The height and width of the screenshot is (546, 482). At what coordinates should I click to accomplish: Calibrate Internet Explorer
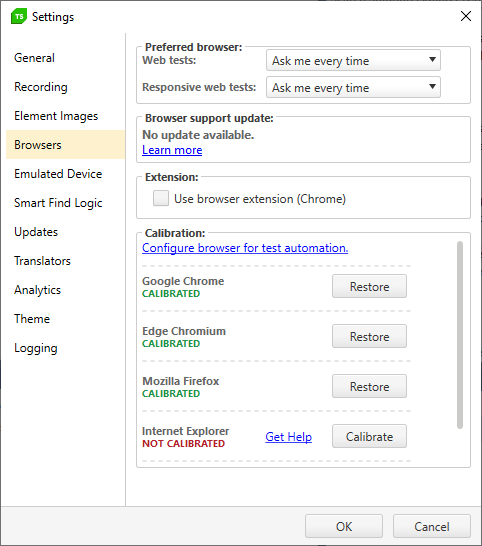pyautogui.click(x=369, y=436)
